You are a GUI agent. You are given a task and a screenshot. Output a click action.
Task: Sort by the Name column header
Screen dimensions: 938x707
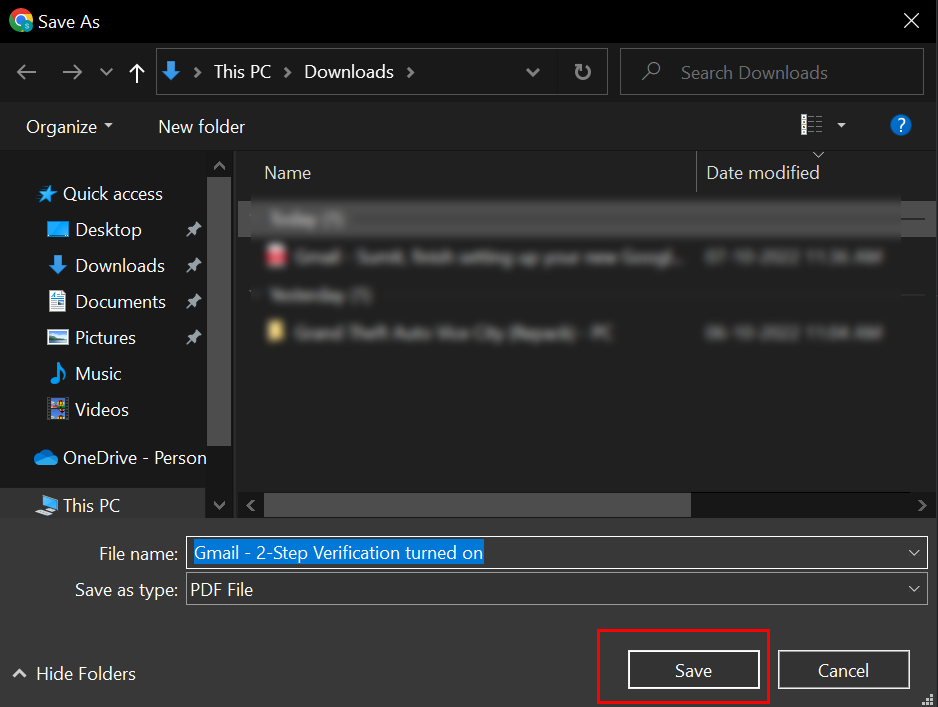click(288, 173)
